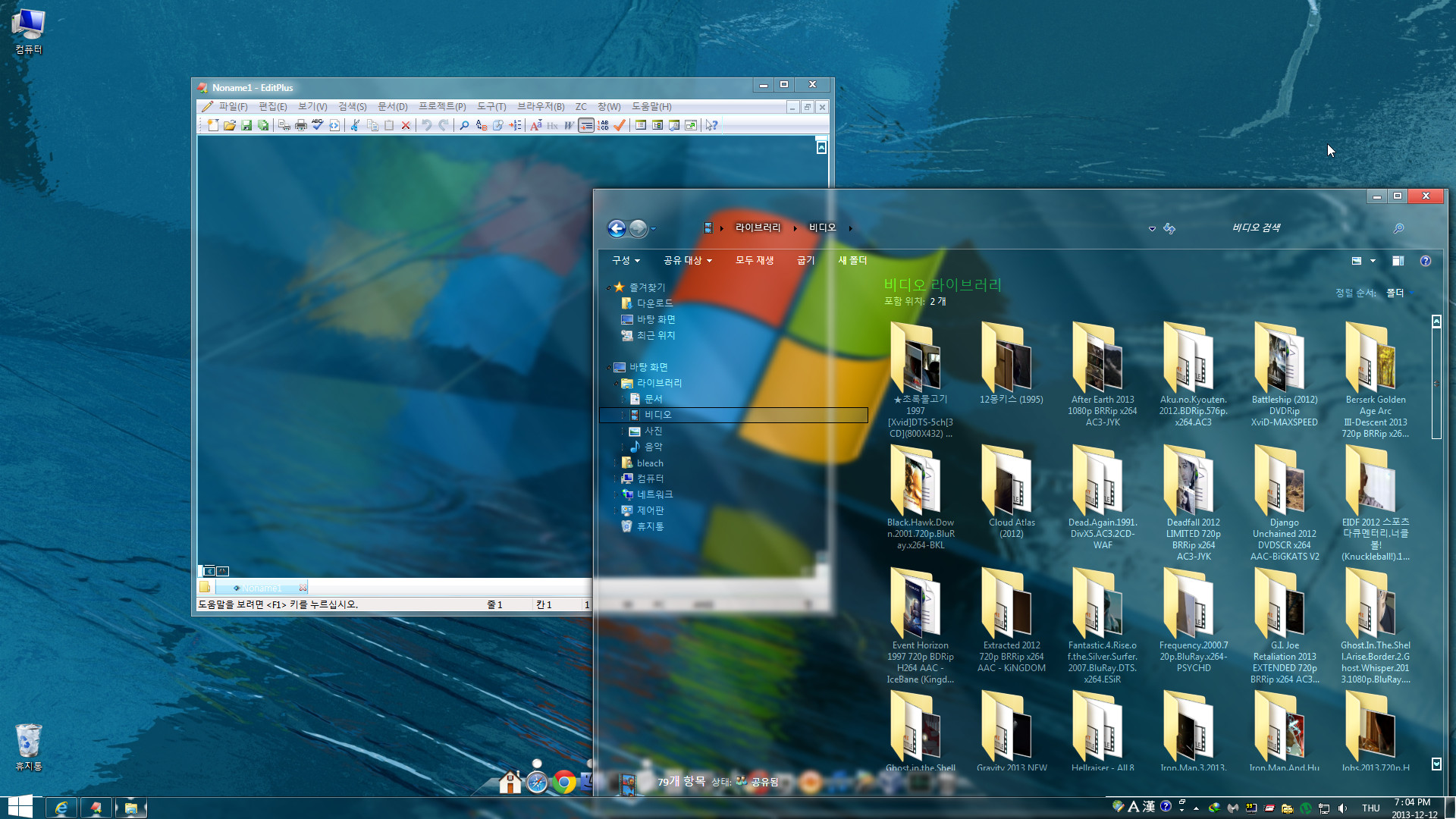Expand the arrow after 비디오 in address bar
Viewport: 1456px width, 819px height.
pos(851,228)
